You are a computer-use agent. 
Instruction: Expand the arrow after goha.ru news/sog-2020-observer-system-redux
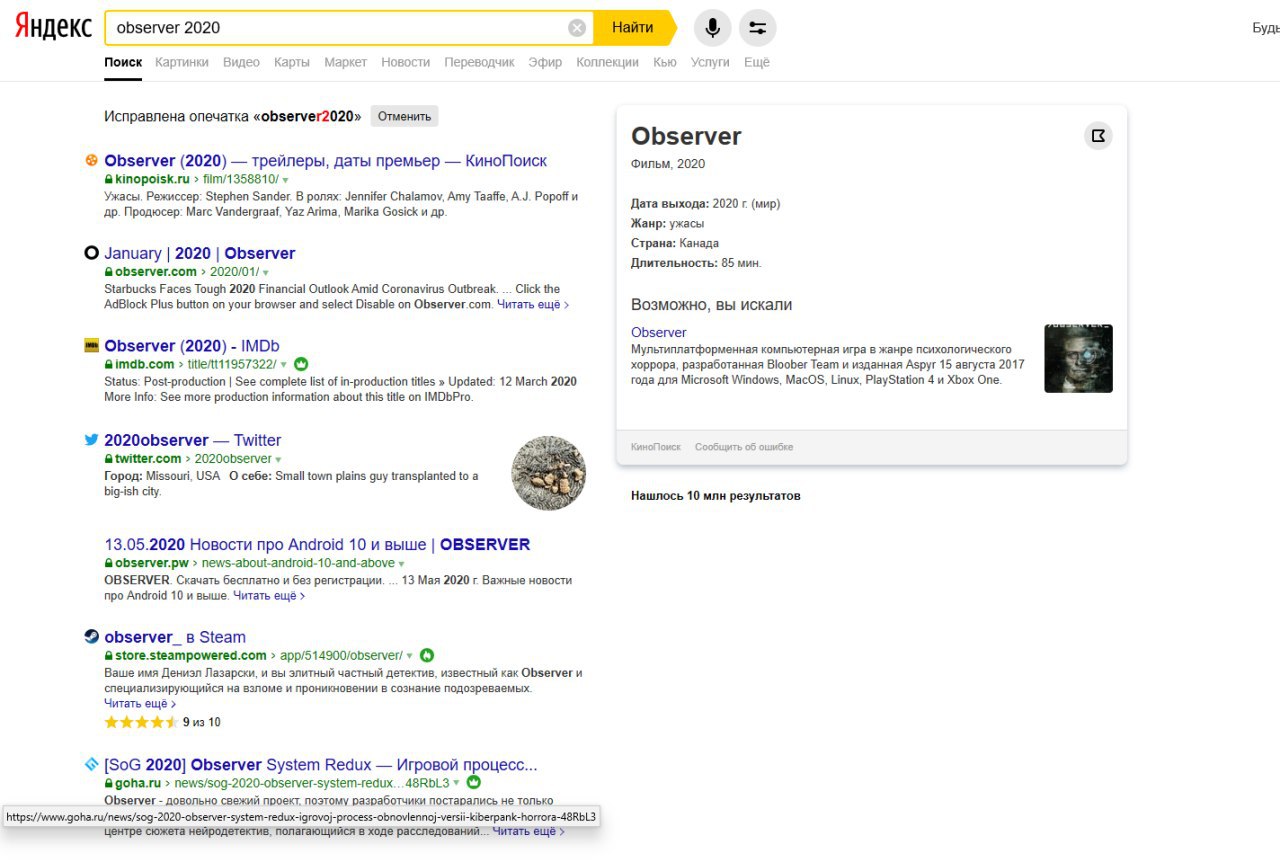pyautogui.click(x=457, y=783)
